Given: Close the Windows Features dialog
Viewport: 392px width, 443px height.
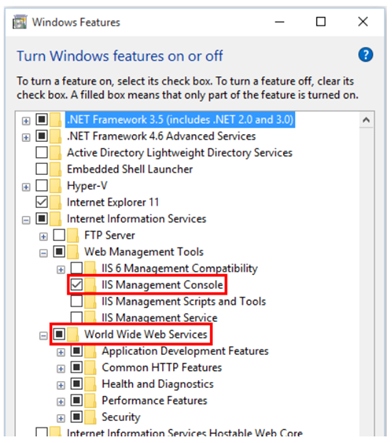Looking at the screenshot, I should (363, 22).
